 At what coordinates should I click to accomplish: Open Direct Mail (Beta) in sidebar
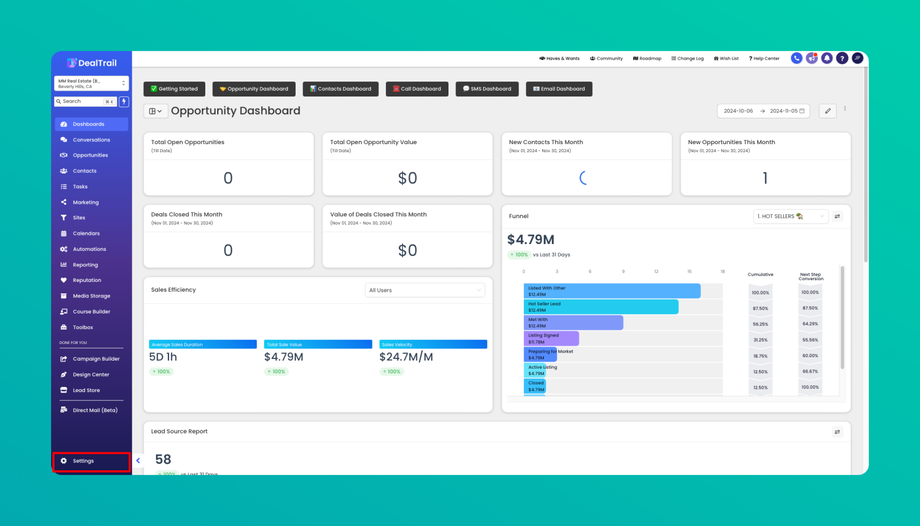click(92, 410)
